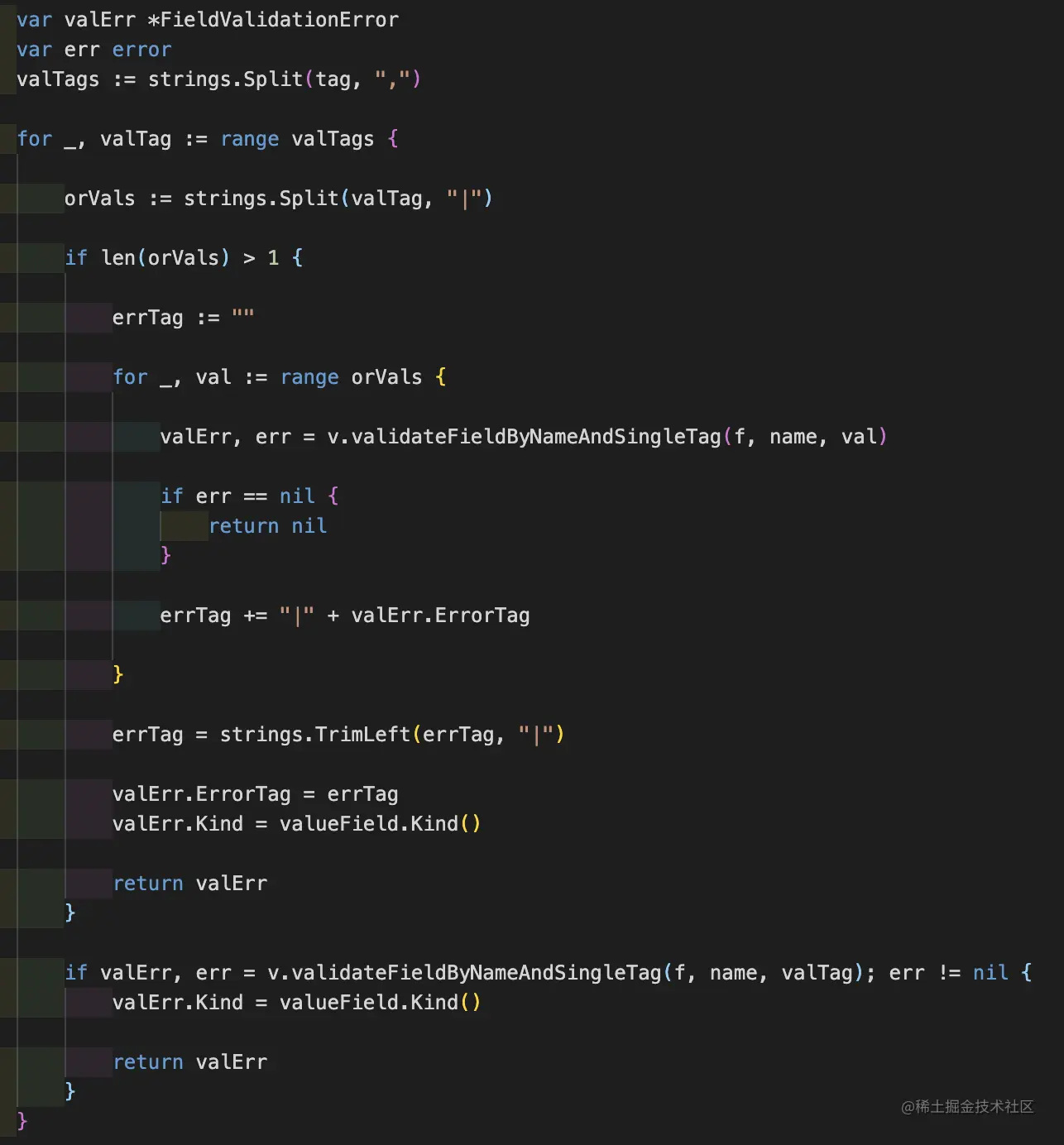1064x1145 pixels.
Task: Click the yellow closing brace of inner for loop
Action: (118, 675)
